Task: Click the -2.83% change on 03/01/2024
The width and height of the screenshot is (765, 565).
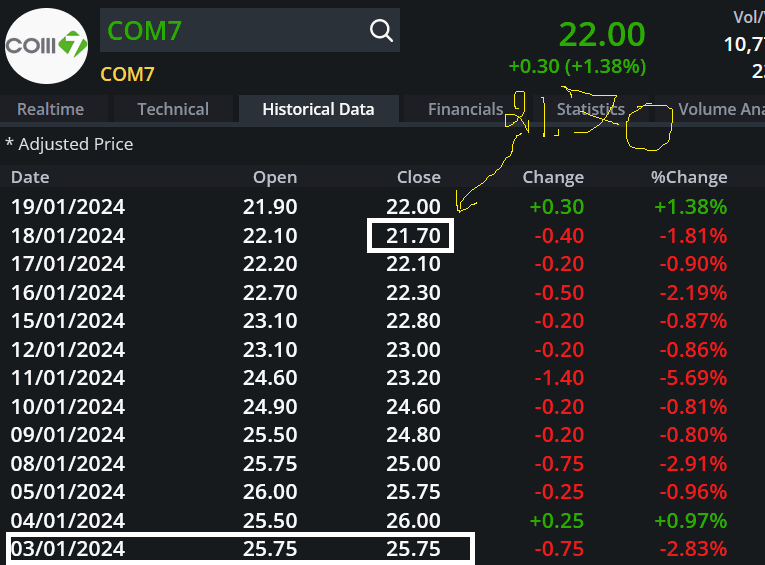Action: coord(693,549)
